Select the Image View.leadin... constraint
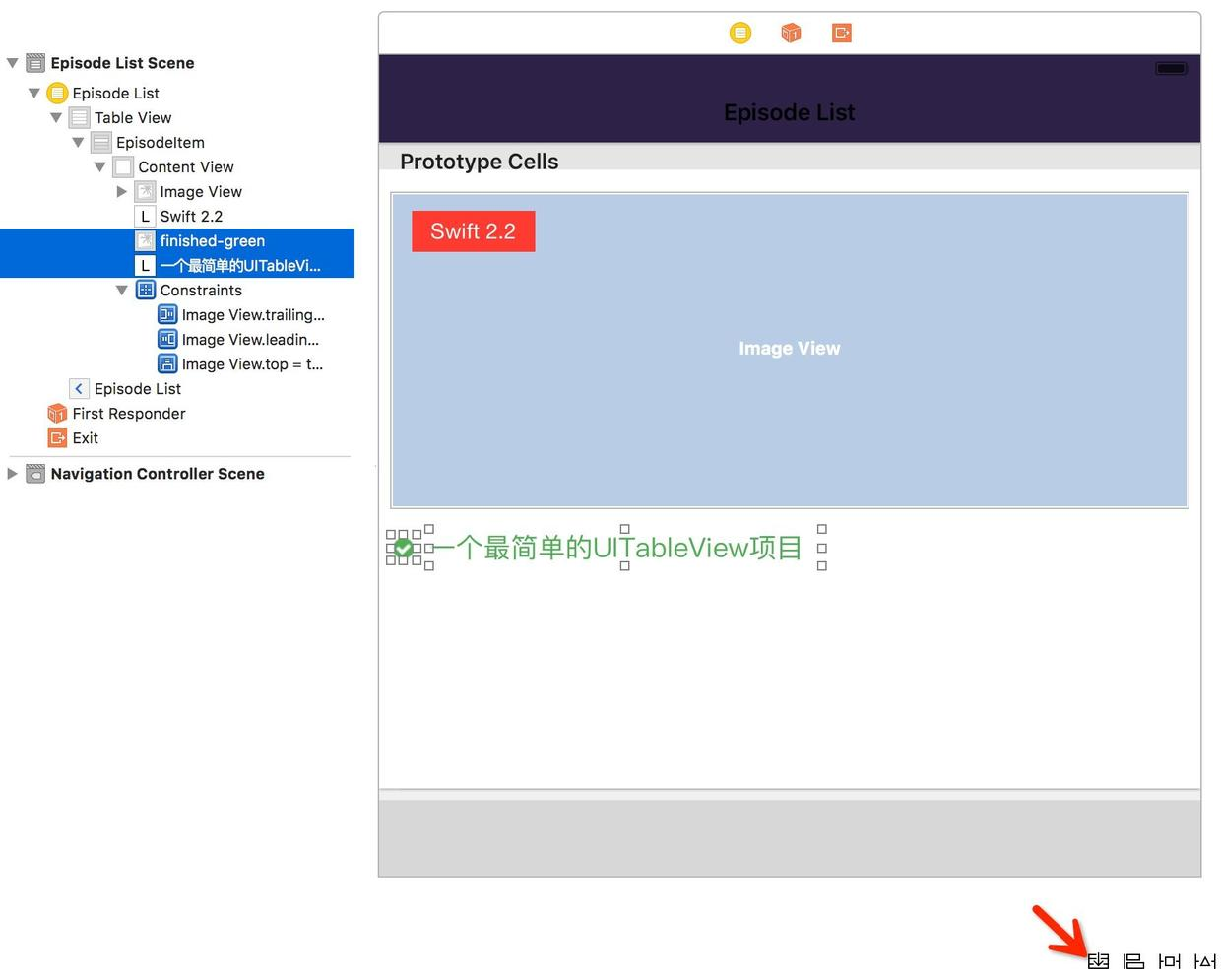The width and height of the screenshot is (1221, 980). (250, 339)
